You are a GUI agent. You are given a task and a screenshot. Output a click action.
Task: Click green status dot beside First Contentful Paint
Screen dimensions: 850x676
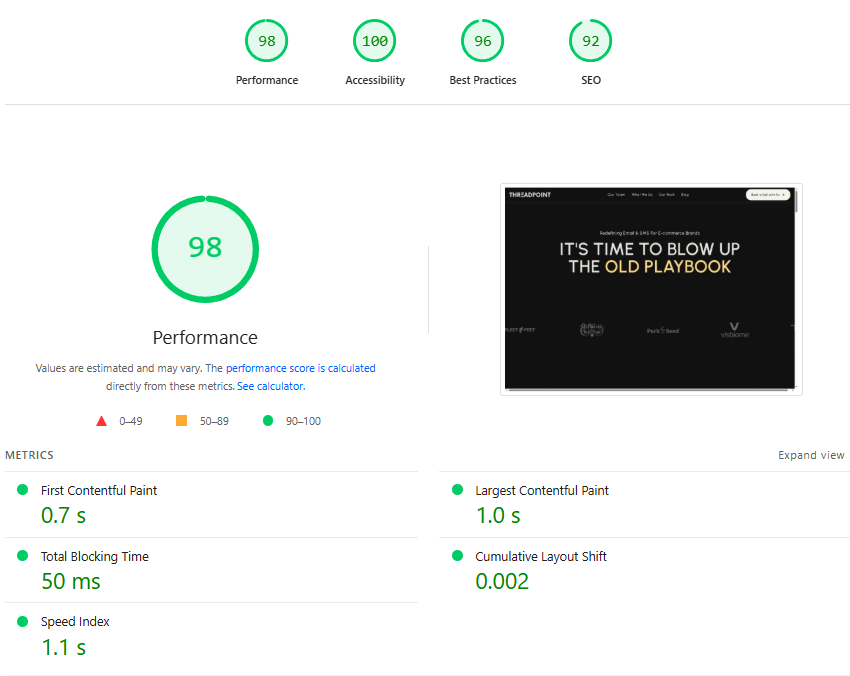tap(23, 490)
